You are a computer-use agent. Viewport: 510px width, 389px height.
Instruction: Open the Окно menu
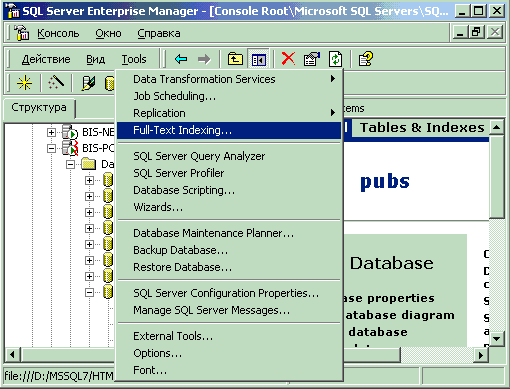point(108,33)
